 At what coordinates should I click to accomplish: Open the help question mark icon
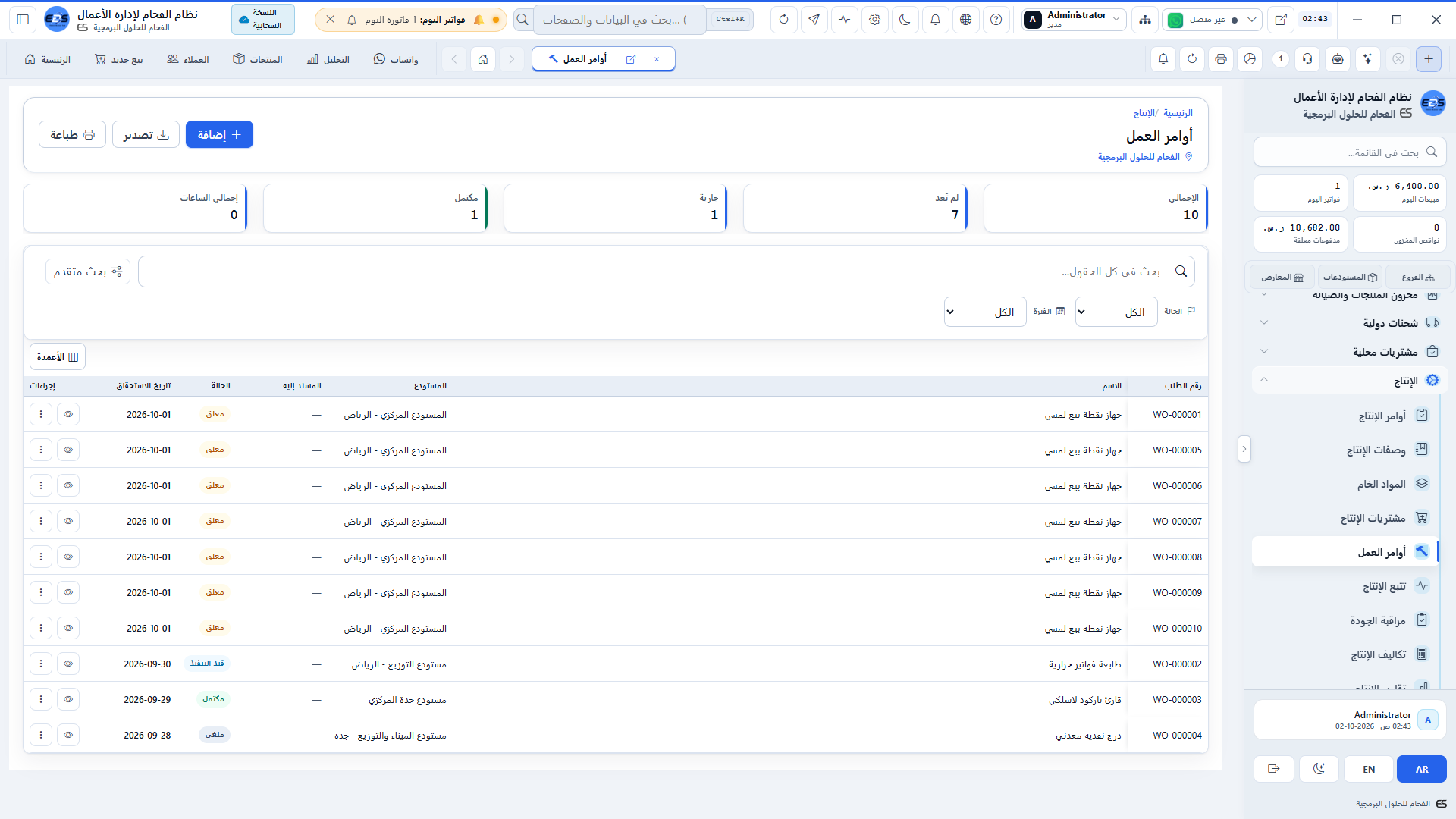pos(996,20)
